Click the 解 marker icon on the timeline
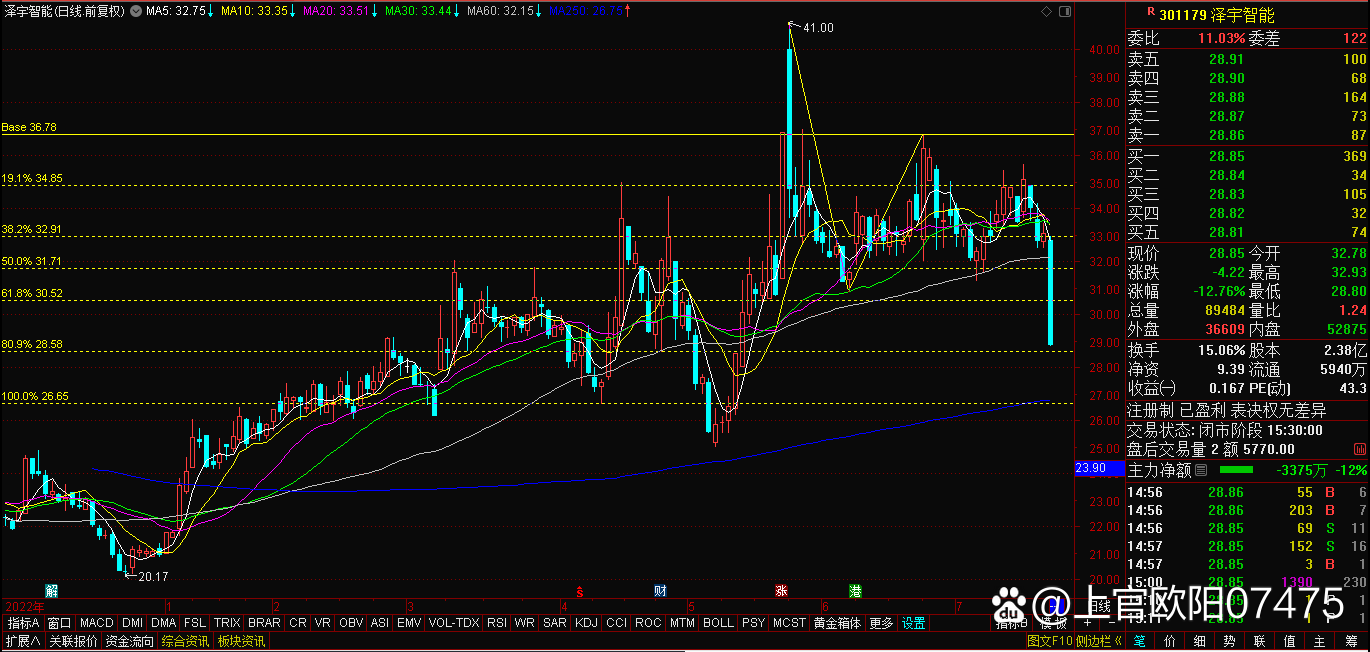This screenshot has height=652, width=1370. [51, 590]
